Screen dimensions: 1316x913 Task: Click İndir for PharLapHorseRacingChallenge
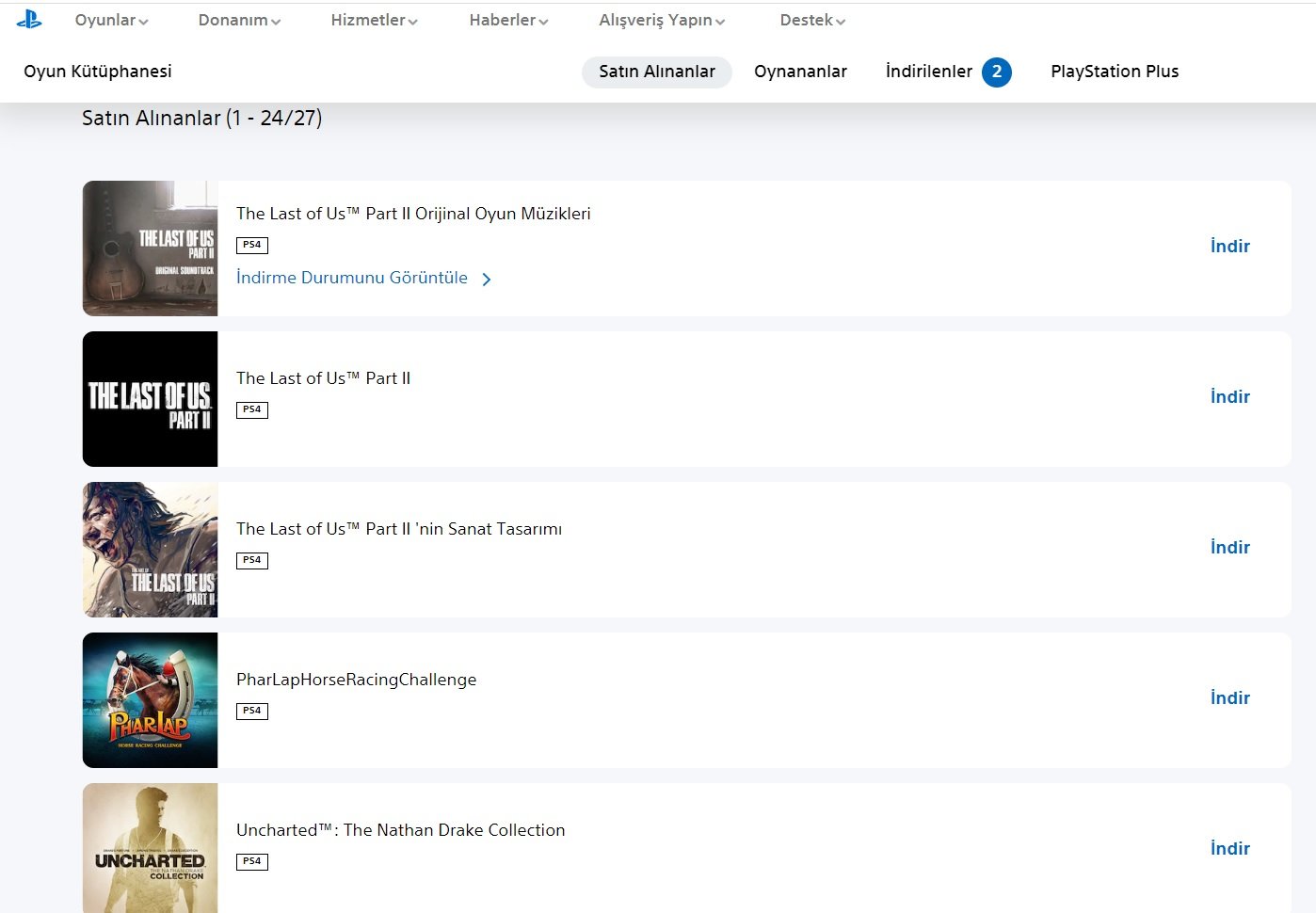click(1230, 698)
